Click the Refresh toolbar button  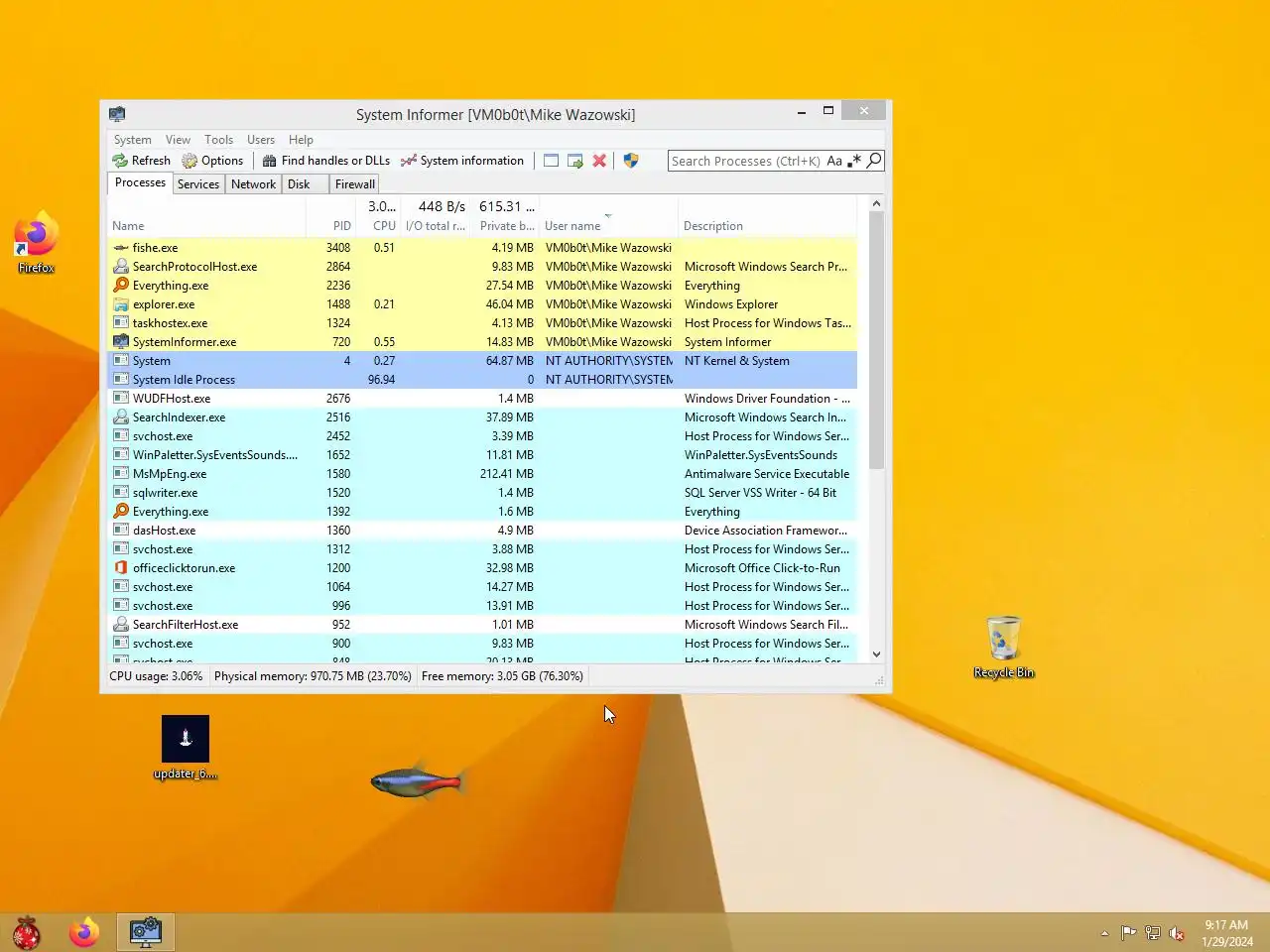coord(141,161)
